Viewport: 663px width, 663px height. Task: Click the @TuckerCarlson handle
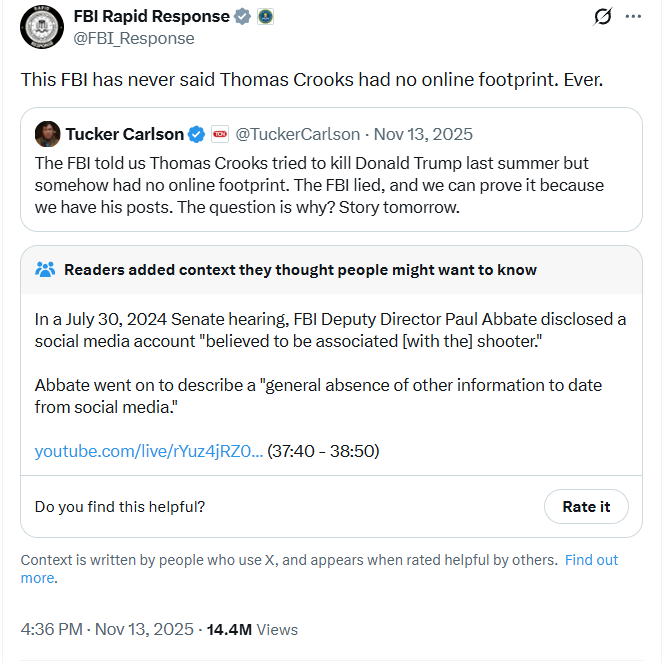(297, 134)
